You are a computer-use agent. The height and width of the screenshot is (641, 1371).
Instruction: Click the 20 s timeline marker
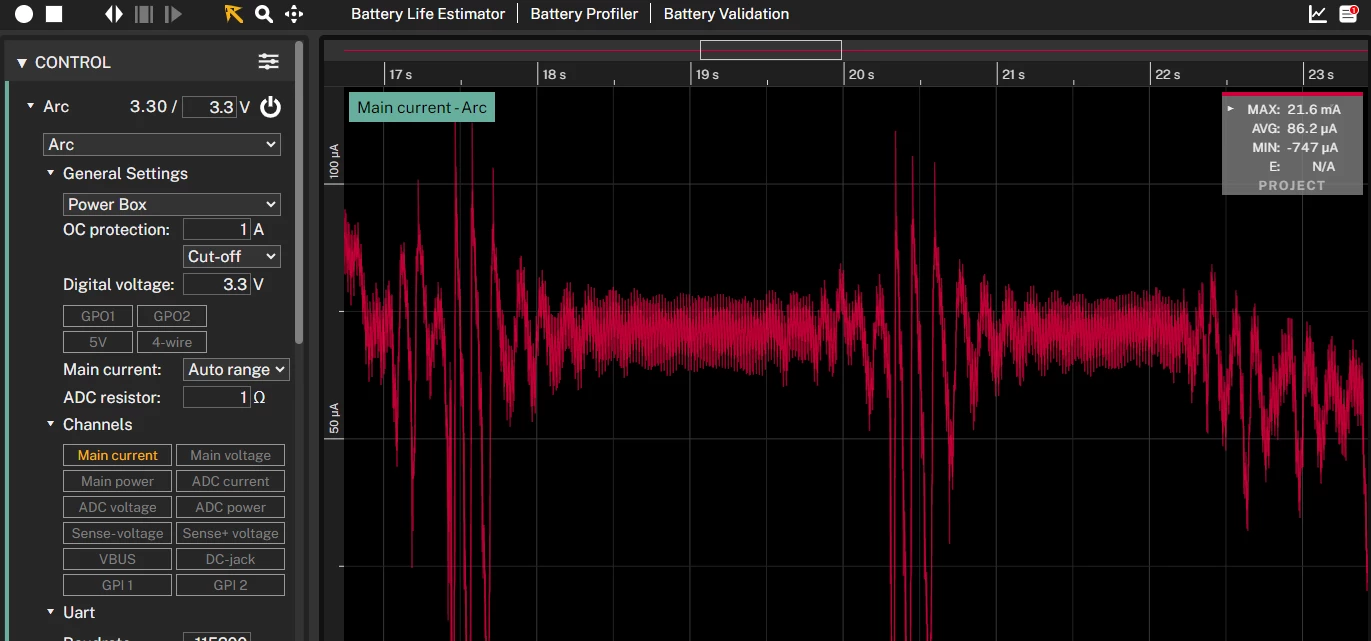(861, 74)
